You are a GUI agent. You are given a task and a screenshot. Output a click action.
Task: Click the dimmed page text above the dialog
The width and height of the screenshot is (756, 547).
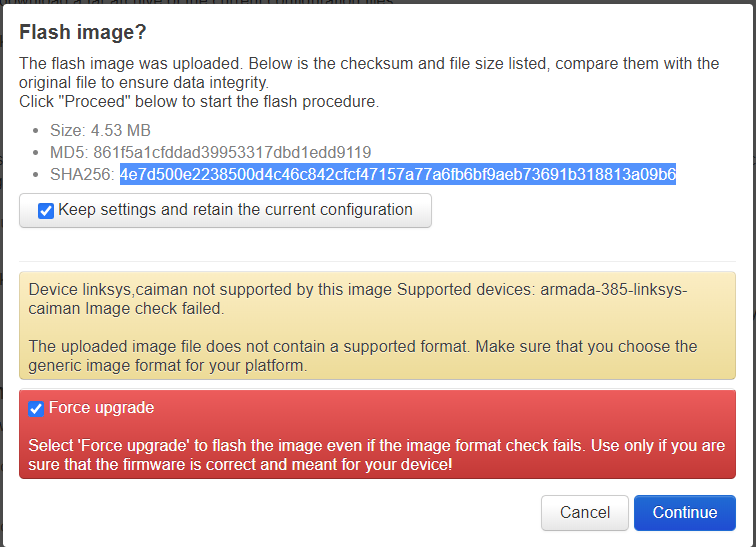click(x=200, y=3)
